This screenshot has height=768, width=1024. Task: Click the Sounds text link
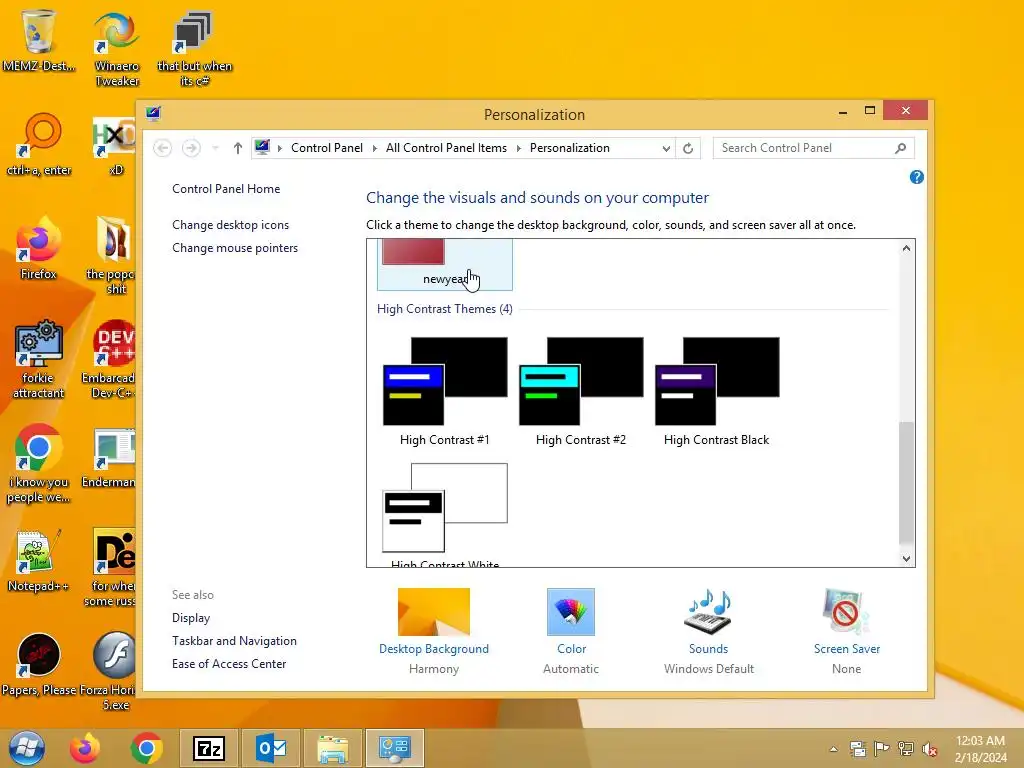pyautogui.click(x=709, y=648)
